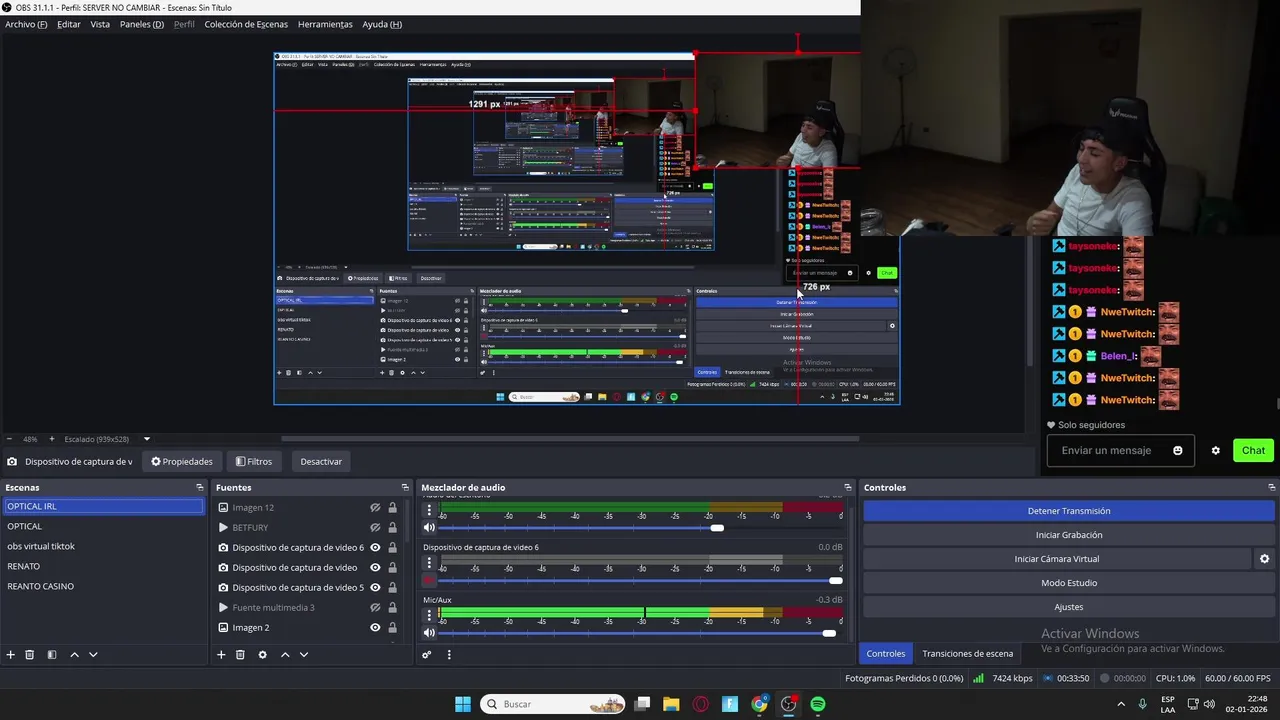The width and height of the screenshot is (1280, 720).
Task: Hide Dispositivo de captura de video 6
Action: coord(375,547)
